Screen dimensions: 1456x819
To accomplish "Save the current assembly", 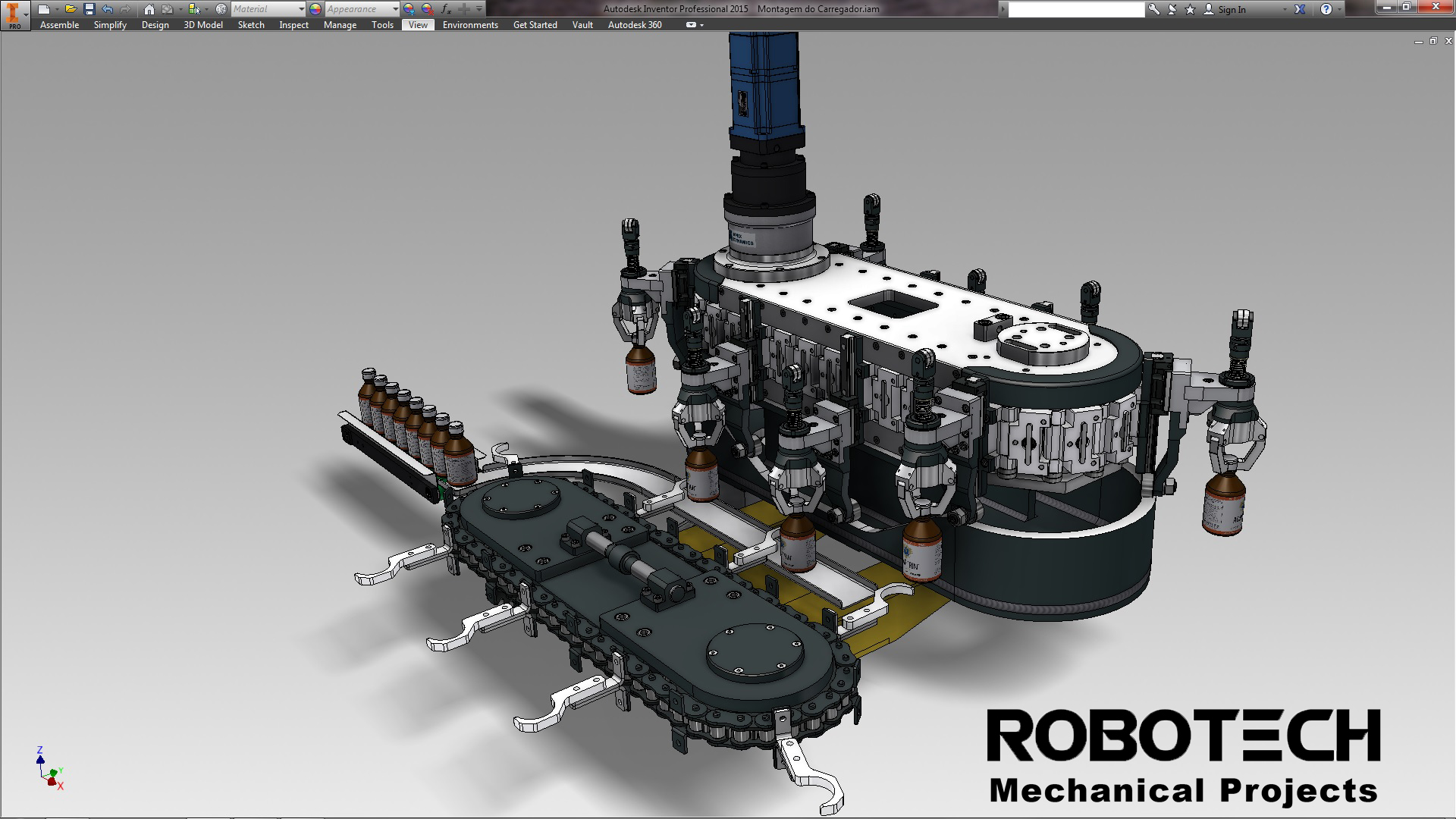I will 89,9.
